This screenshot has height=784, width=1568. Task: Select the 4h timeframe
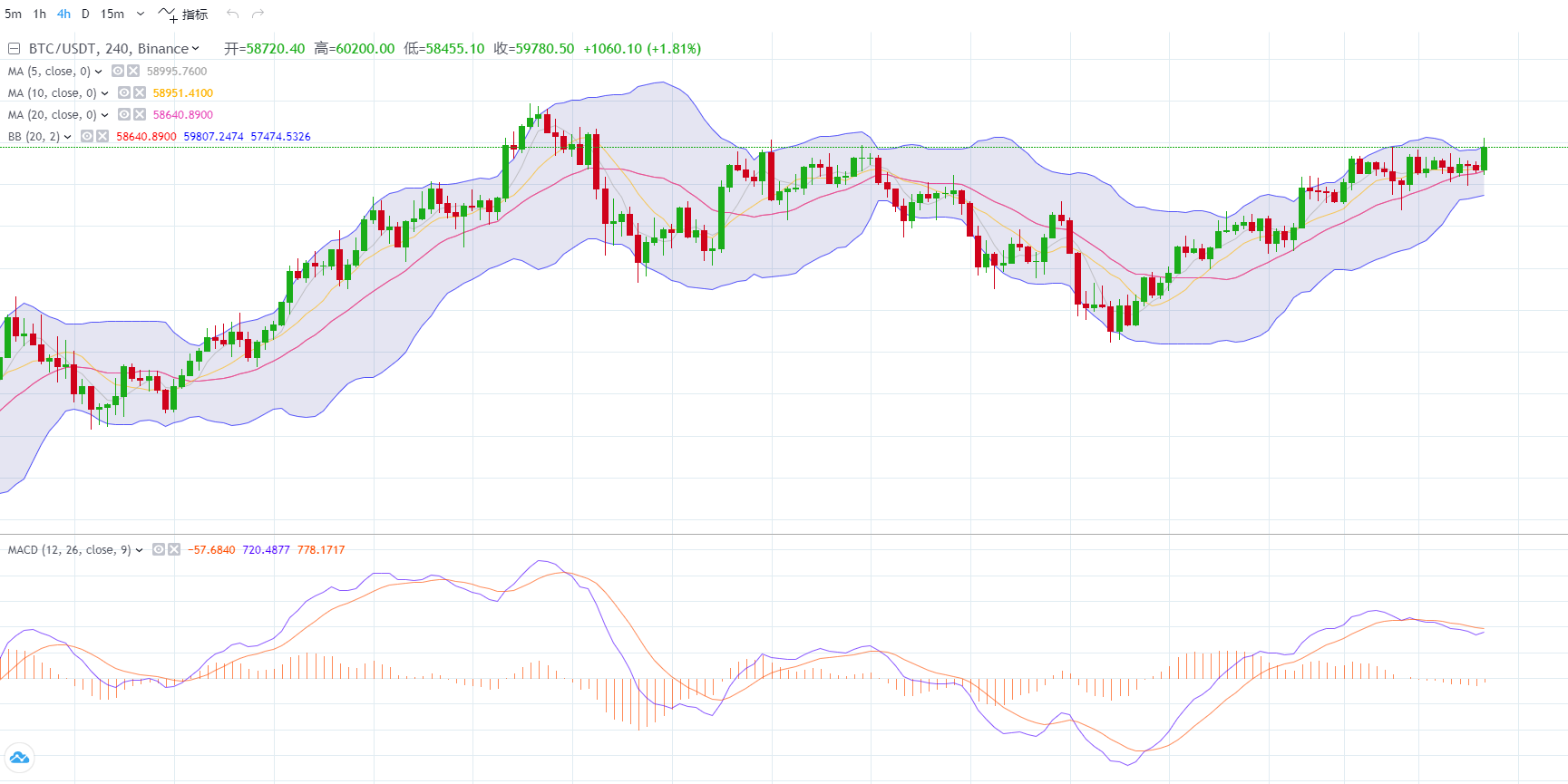(63, 14)
